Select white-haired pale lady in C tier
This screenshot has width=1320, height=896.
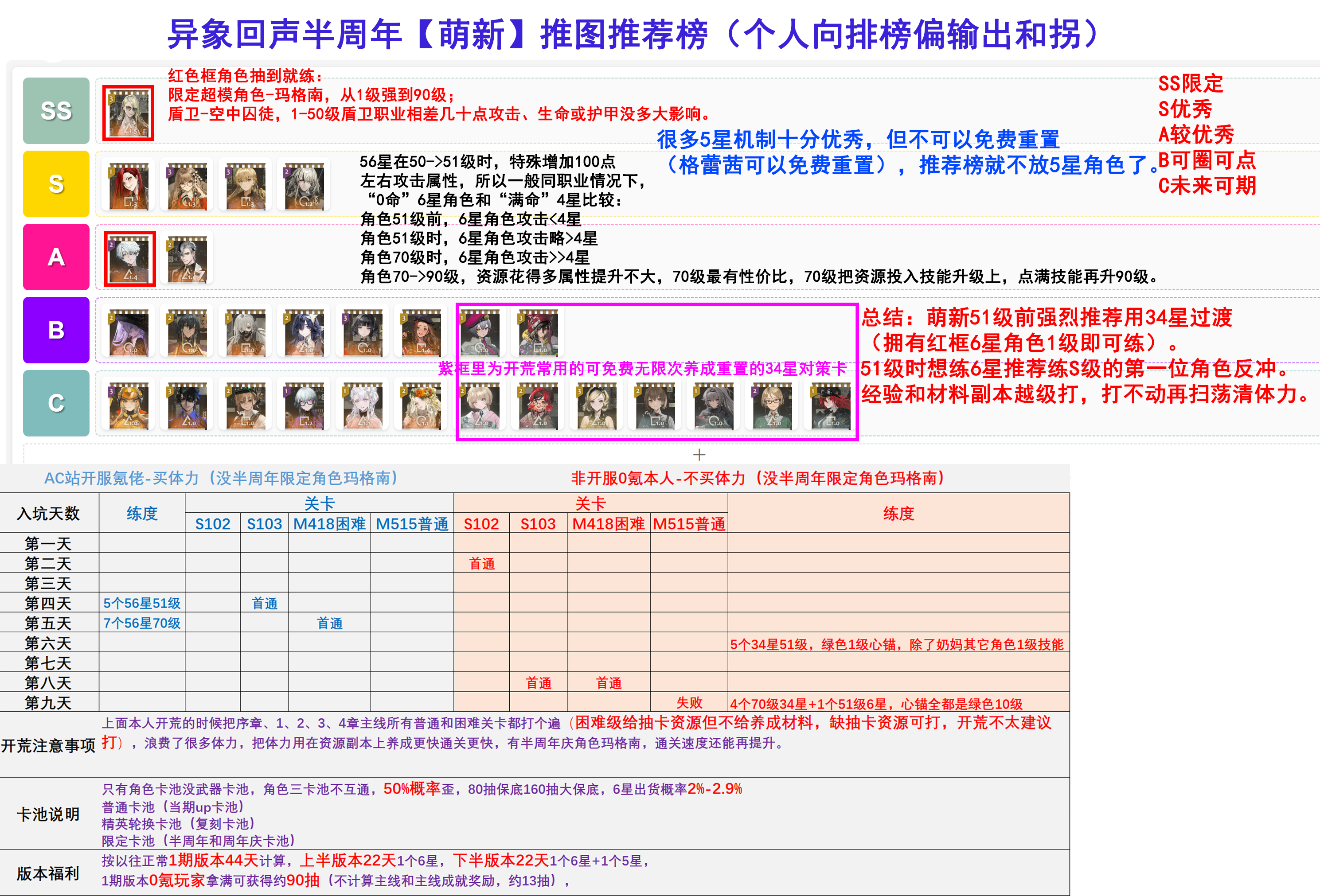pyautogui.click(x=363, y=405)
